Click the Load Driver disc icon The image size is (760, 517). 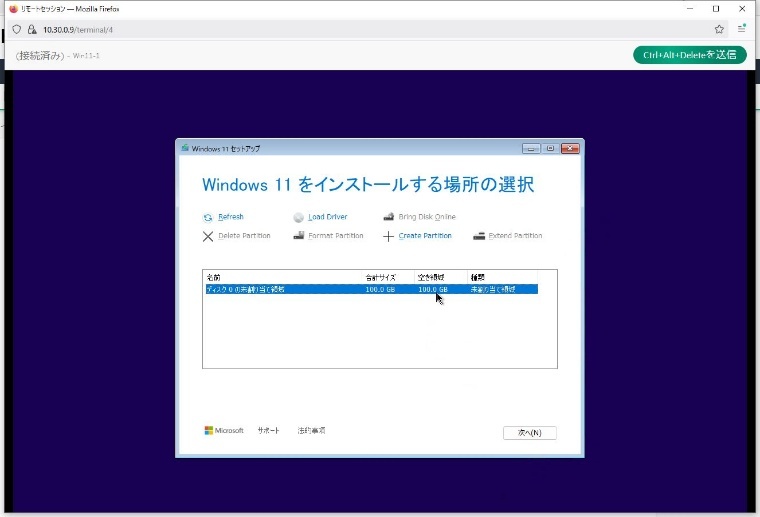(298, 217)
